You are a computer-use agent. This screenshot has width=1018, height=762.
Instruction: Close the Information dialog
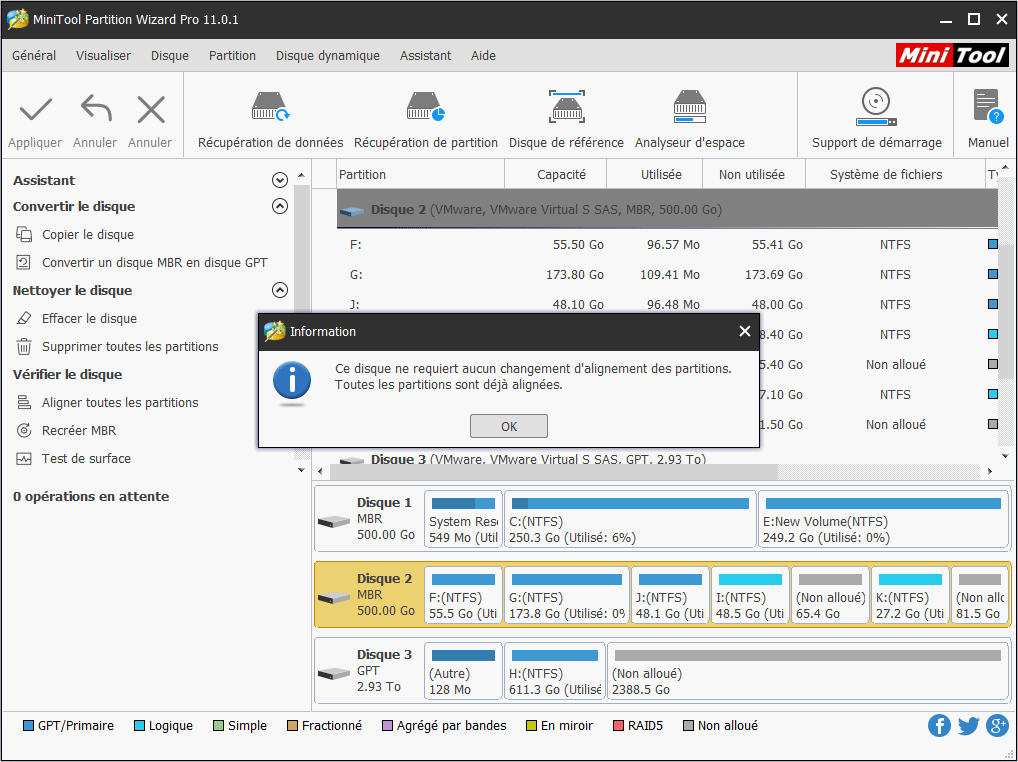pyautogui.click(x=745, y=332)
